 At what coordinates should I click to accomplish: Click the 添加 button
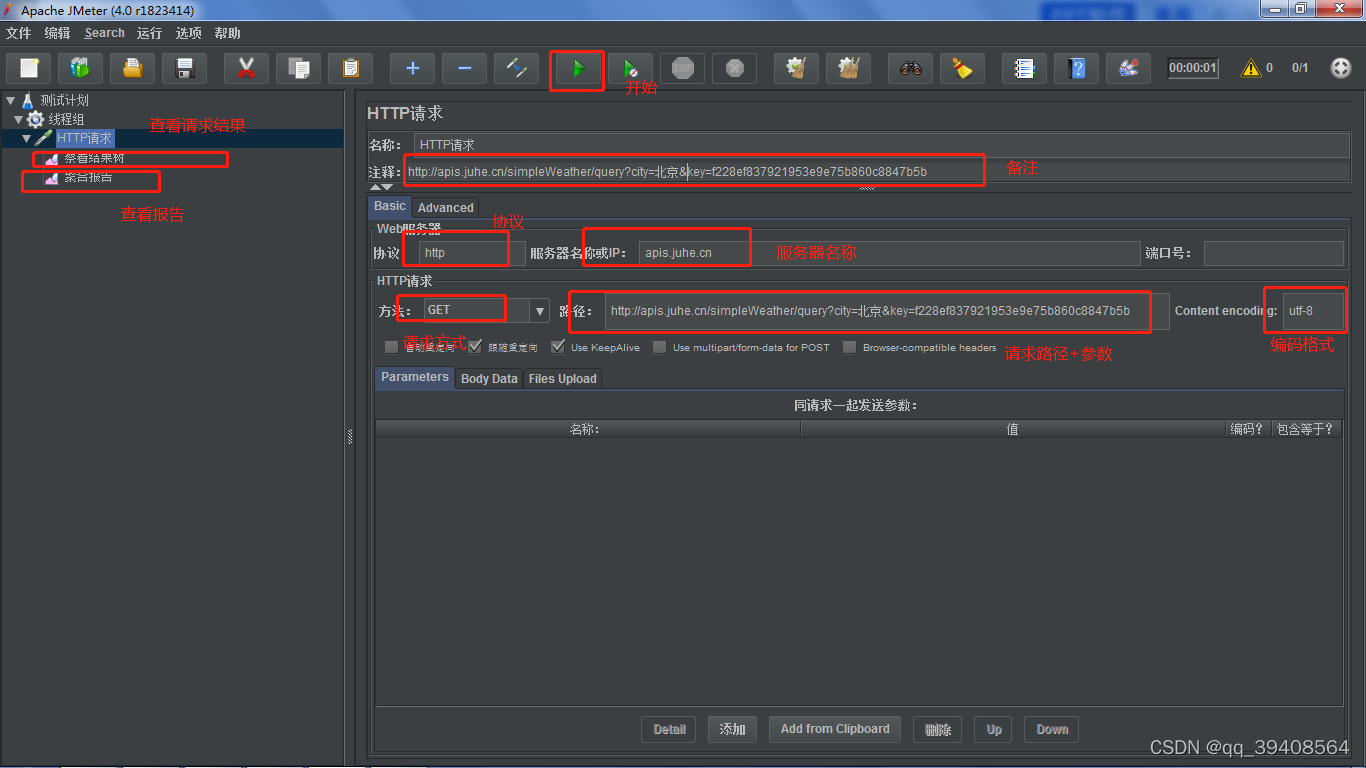point(732,729)
